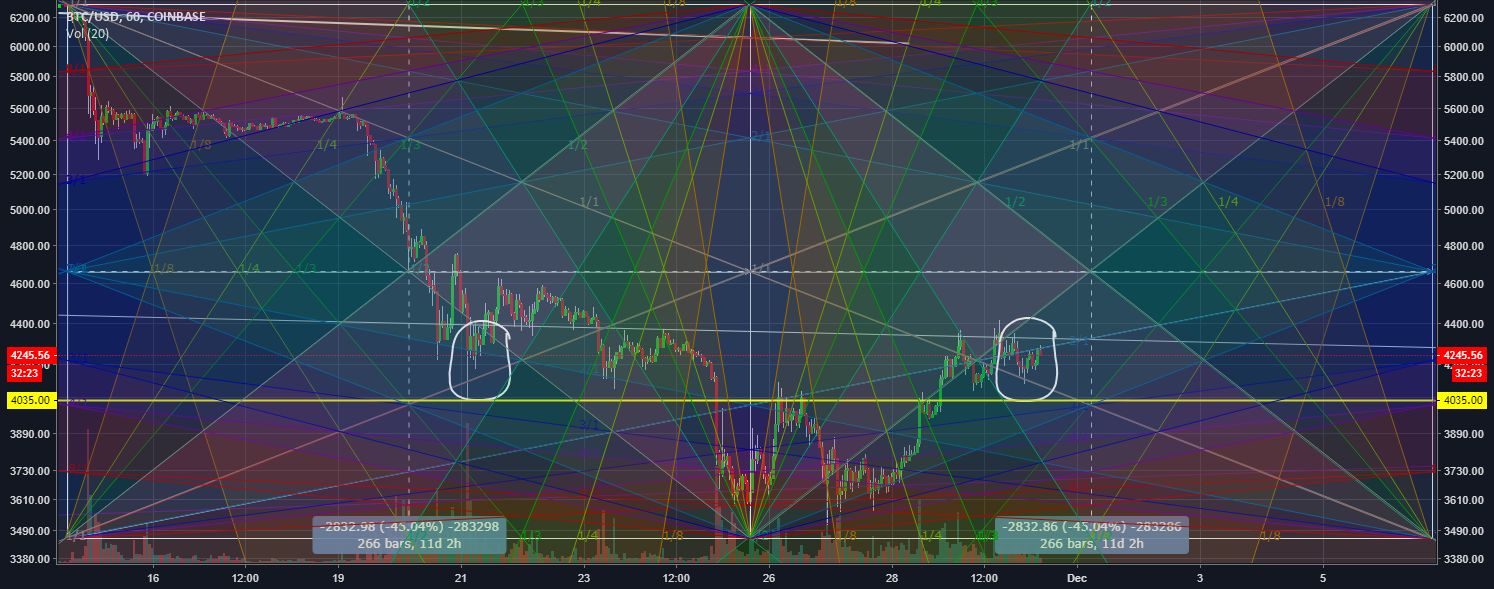
Task: Click the 4035.00 price label on left axis
Action: (x=29, y=399)
